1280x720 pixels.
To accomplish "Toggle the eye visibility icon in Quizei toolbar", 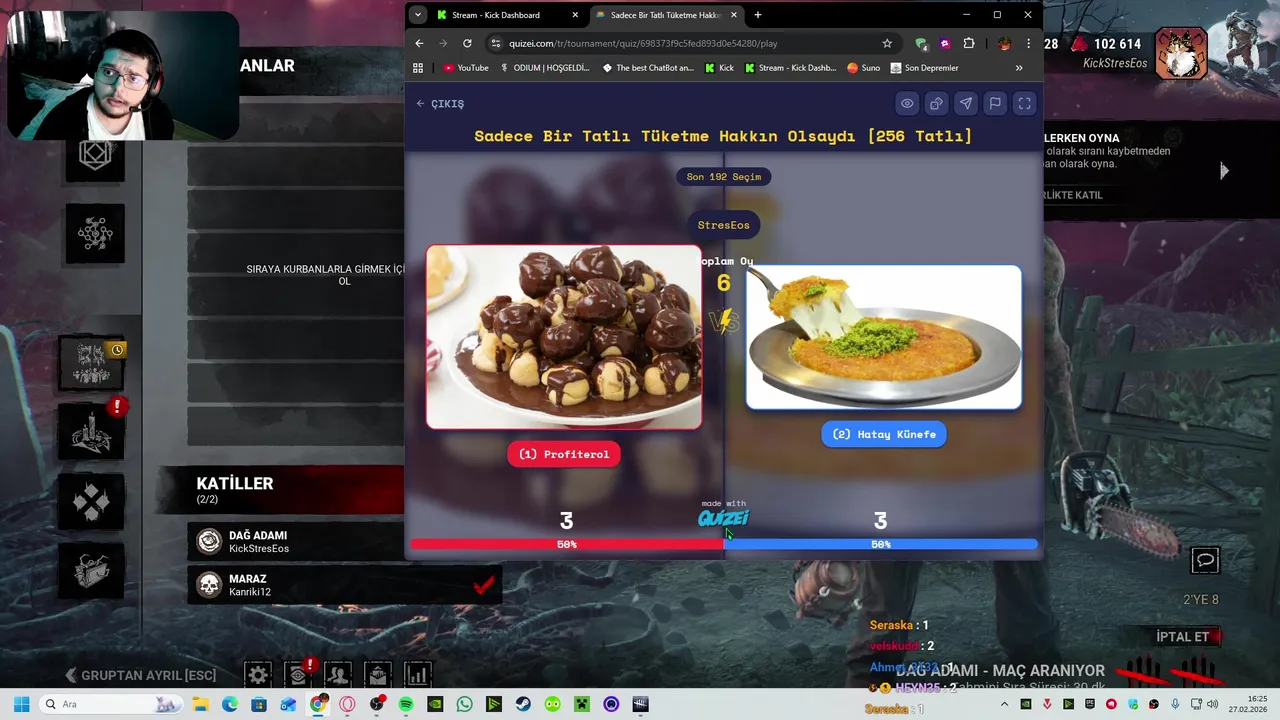I will (x=907, y=103).
